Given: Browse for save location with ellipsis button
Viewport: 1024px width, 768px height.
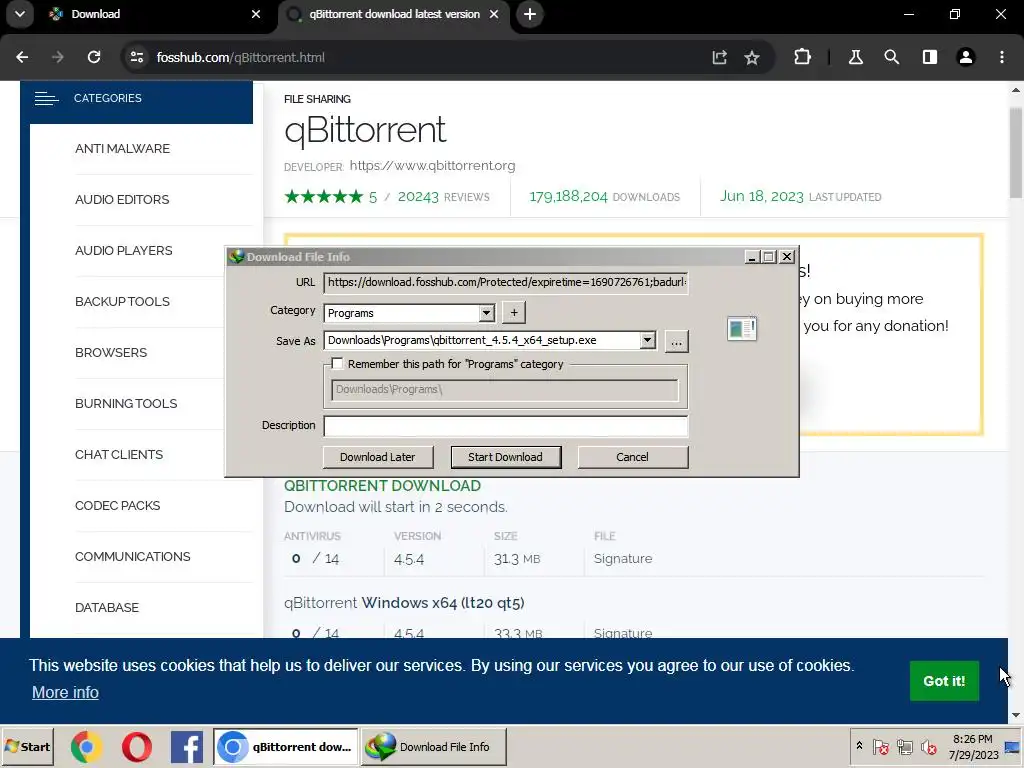Looking at the screenshot, I should click(x=677, y=342).
